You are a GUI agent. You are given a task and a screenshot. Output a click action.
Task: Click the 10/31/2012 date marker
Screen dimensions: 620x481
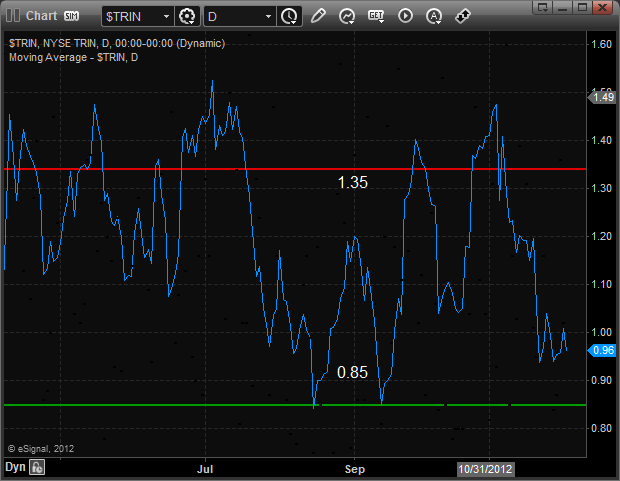pos(486,469)
